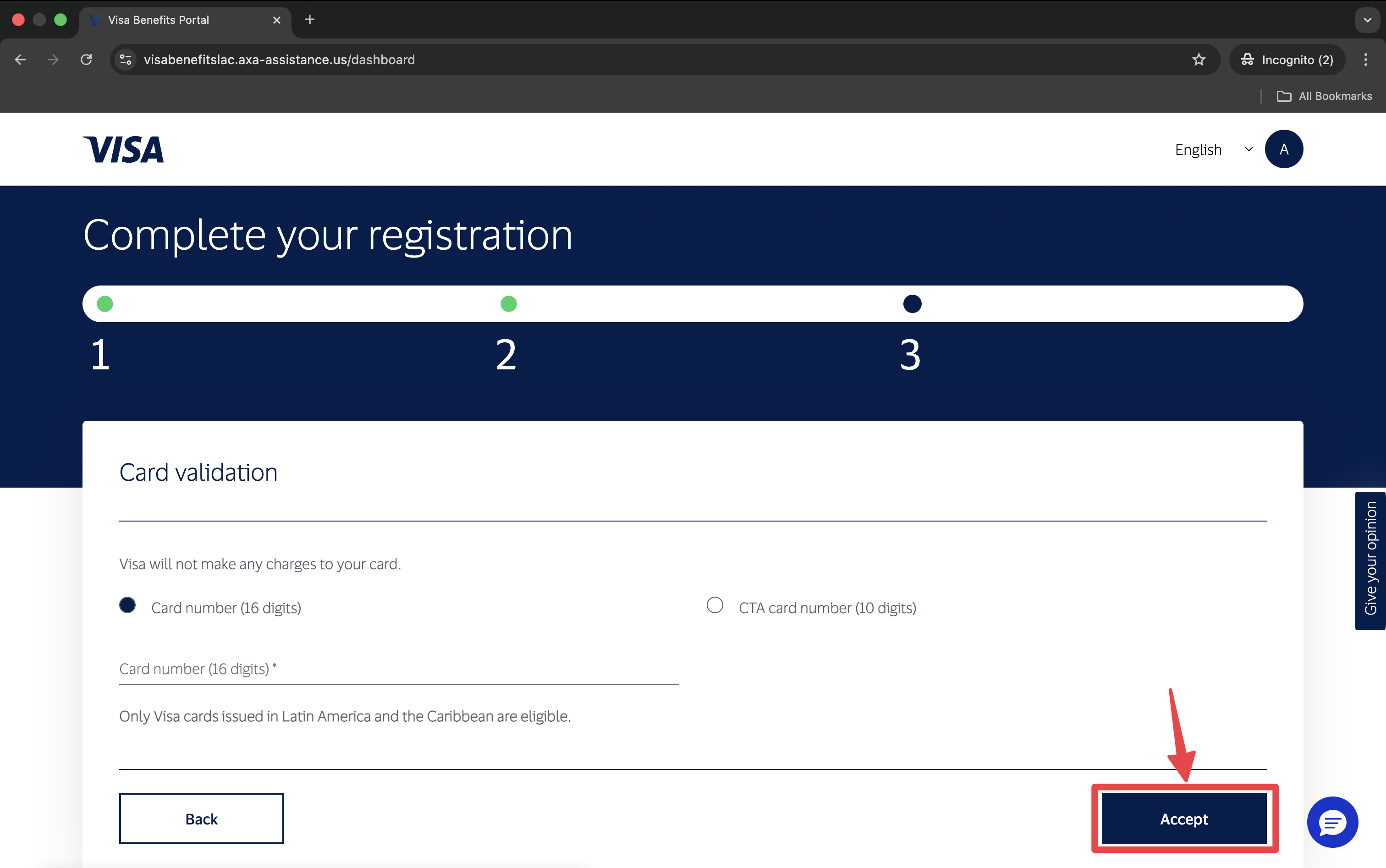
Task: Click the address bar URL
Action: tap(280, 60)
